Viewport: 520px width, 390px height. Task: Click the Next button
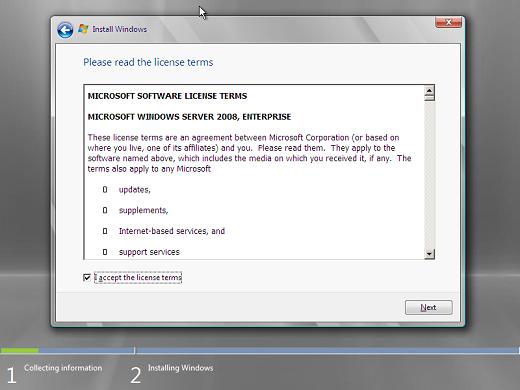429,307
